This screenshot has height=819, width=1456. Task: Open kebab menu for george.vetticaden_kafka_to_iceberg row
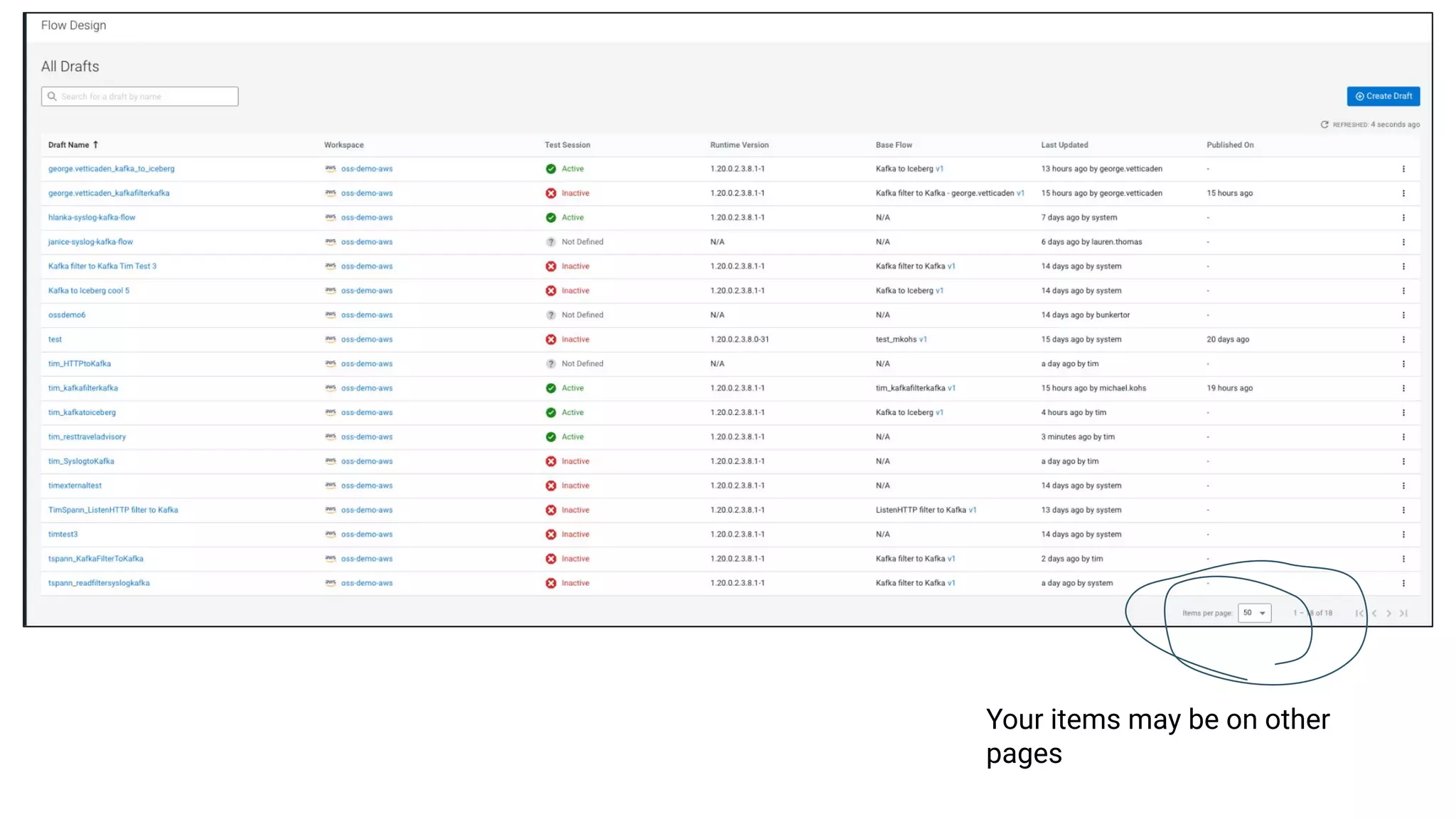[x=1403, y=169]
